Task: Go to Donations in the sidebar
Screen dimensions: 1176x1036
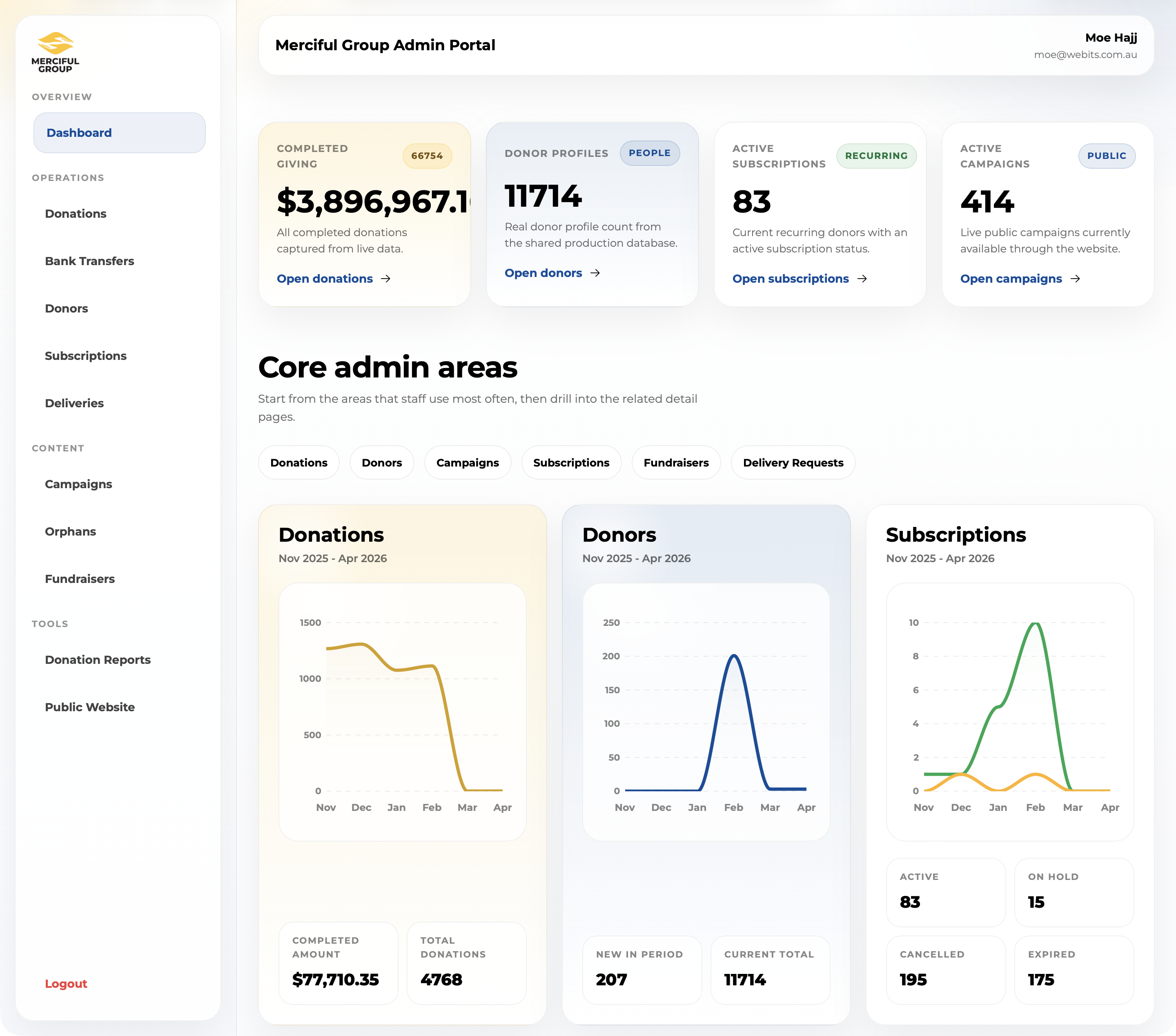Action: [76, 214]
